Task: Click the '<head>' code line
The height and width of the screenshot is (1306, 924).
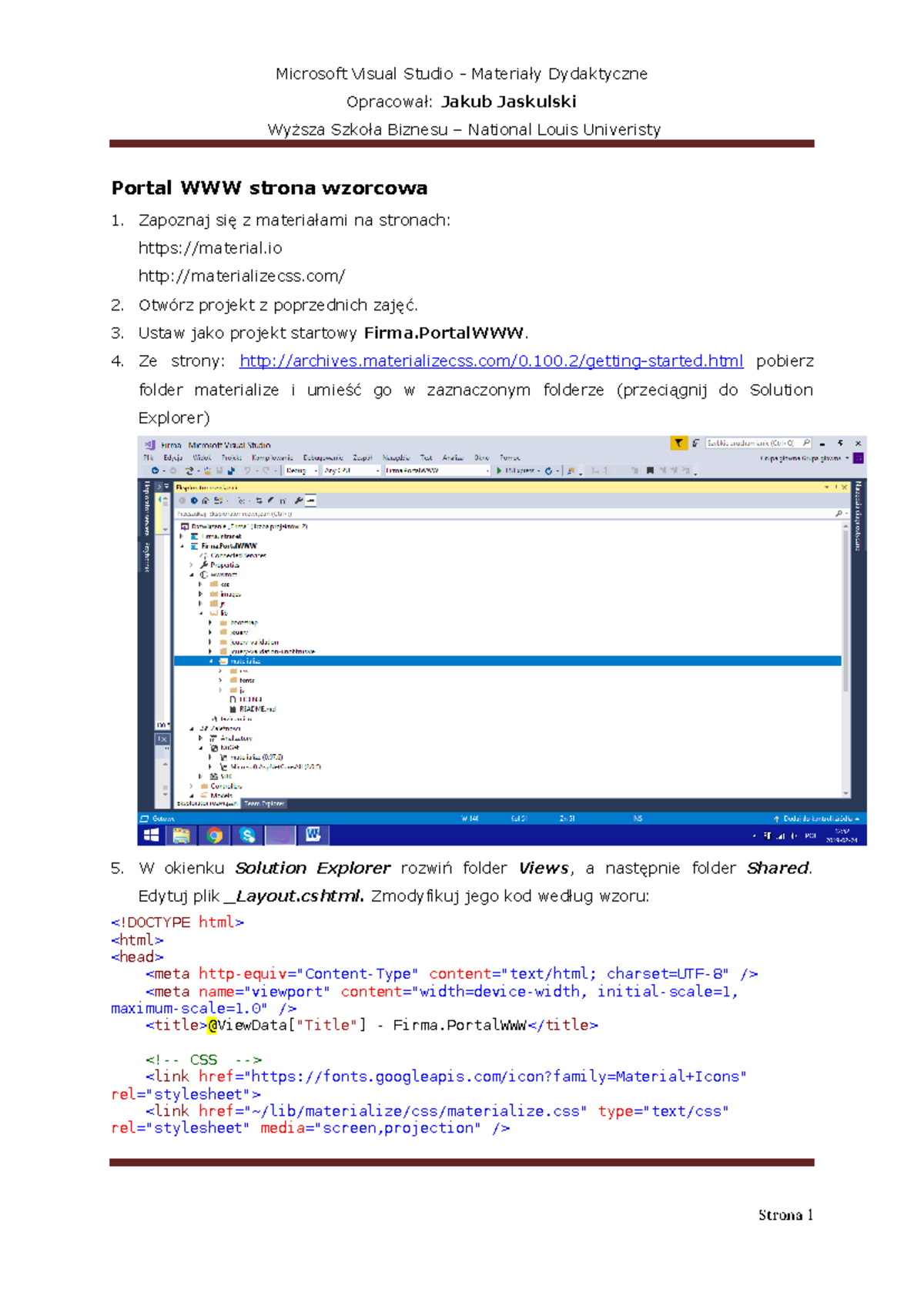Action: coord(137,956)
